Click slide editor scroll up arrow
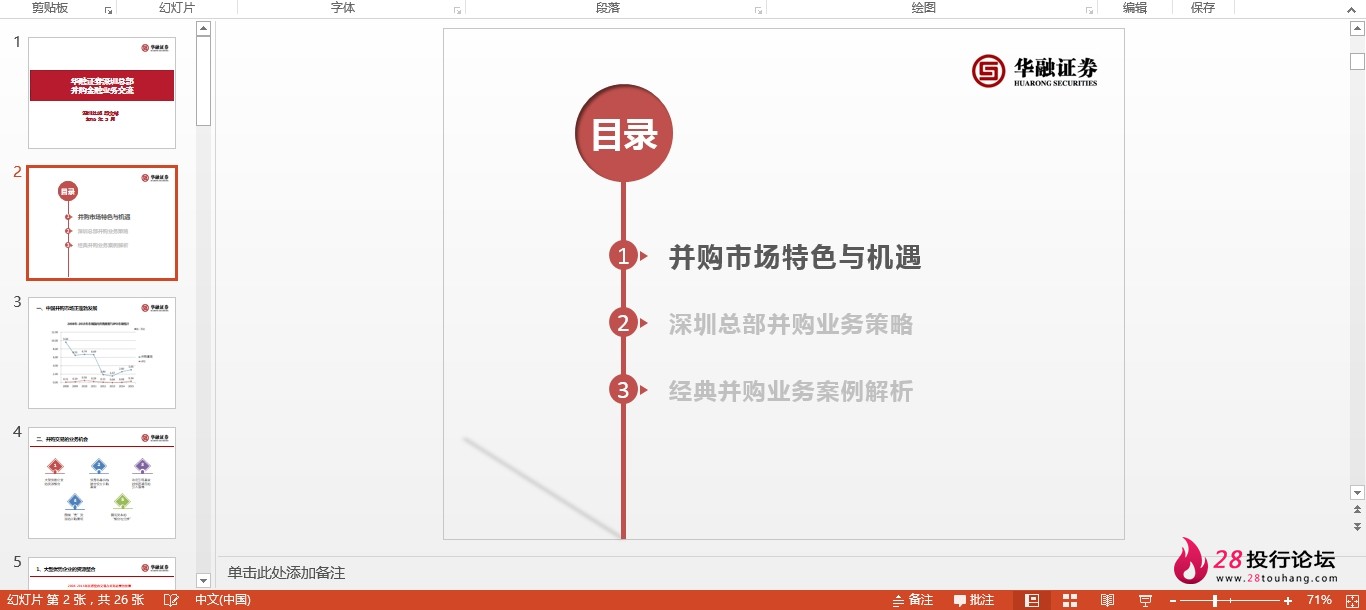The image size is (1366, 610). [1357, 29]
